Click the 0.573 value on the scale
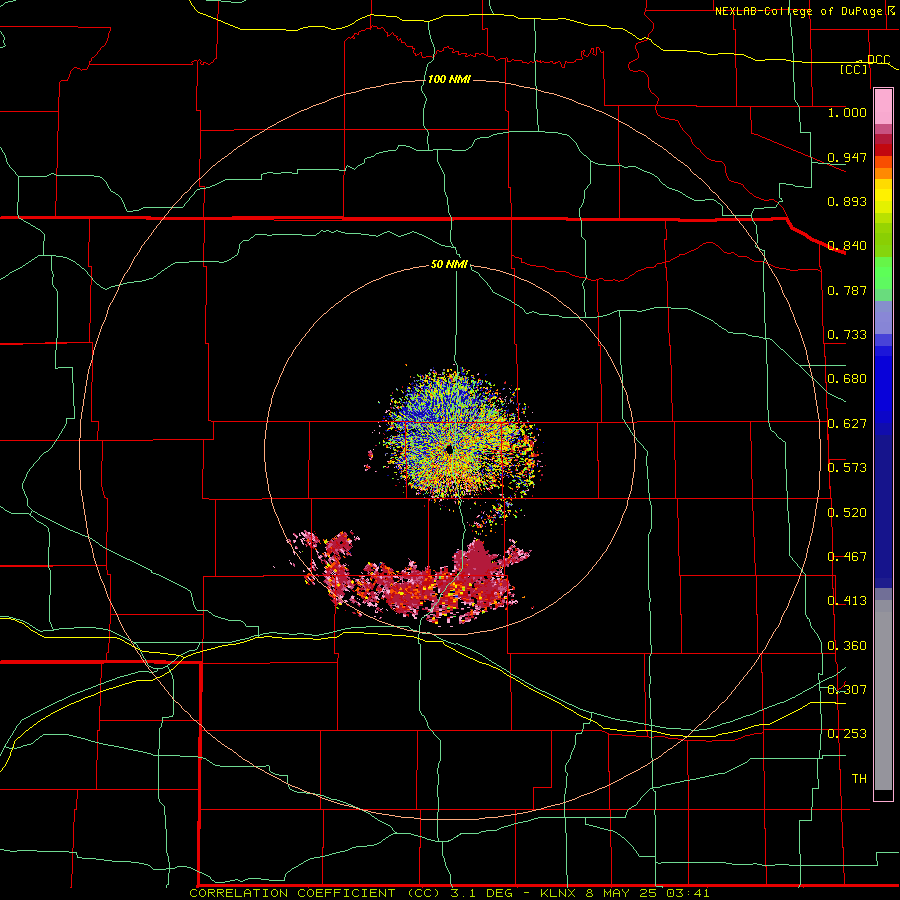The image size is (900, 900). click(x=847, y=468)
